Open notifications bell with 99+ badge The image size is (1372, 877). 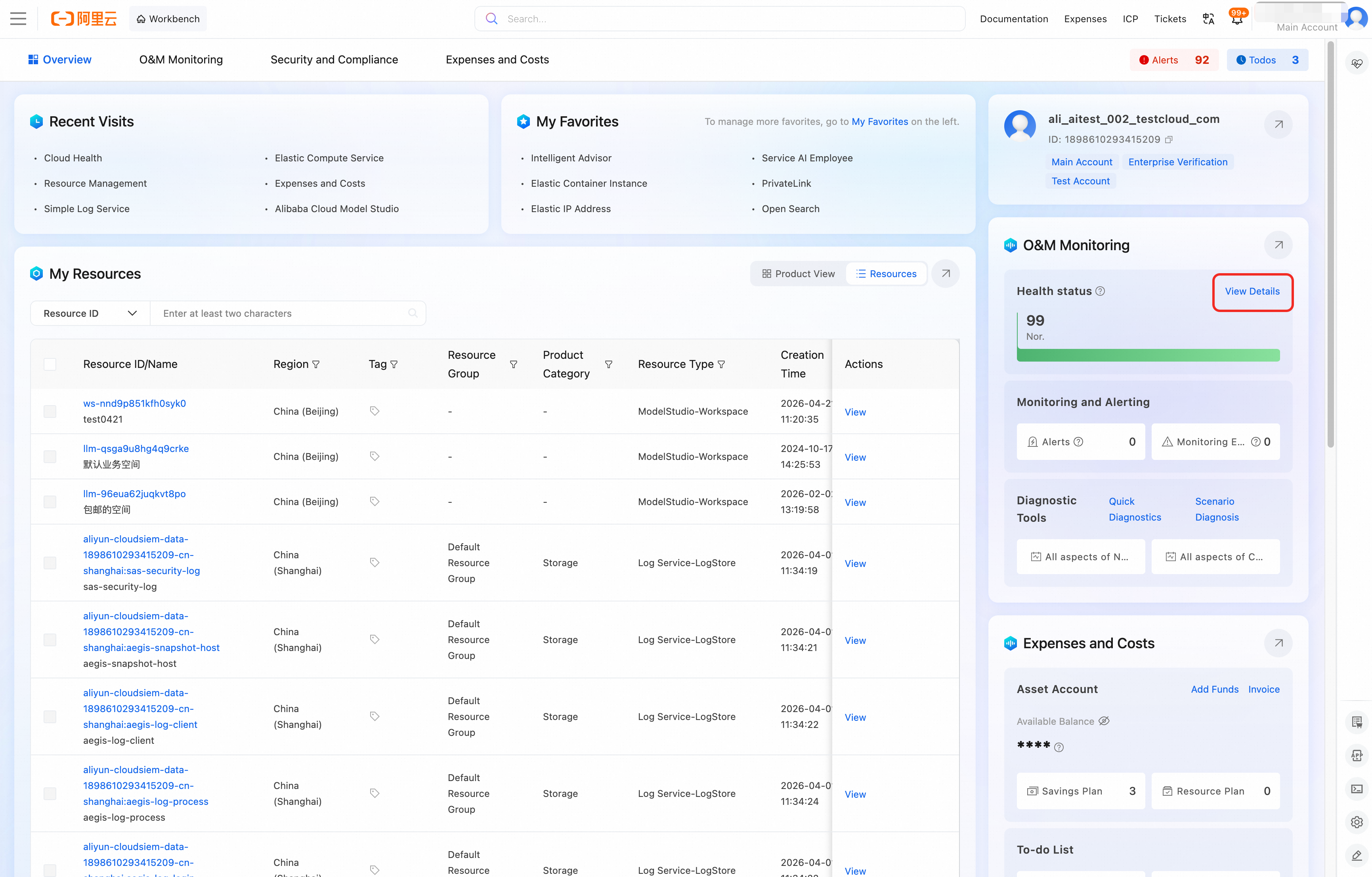1237,19
